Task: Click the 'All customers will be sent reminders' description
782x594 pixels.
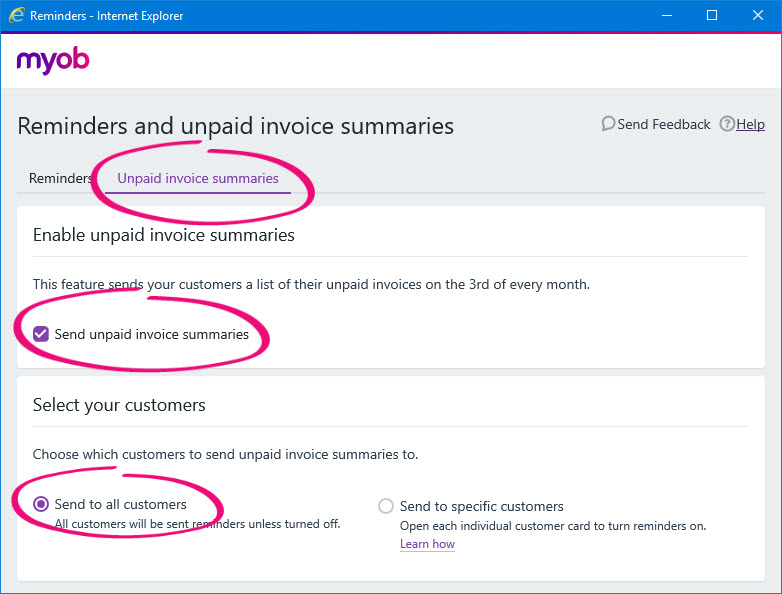Action: tap(197, 523)
